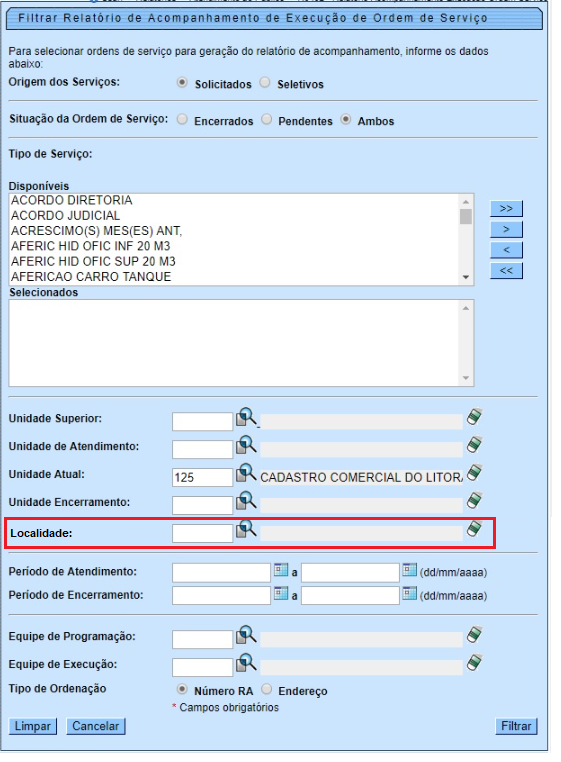Choose Pendentes order situation
Image resolution: width=561 pixels, height=762 pixels.
266,119
